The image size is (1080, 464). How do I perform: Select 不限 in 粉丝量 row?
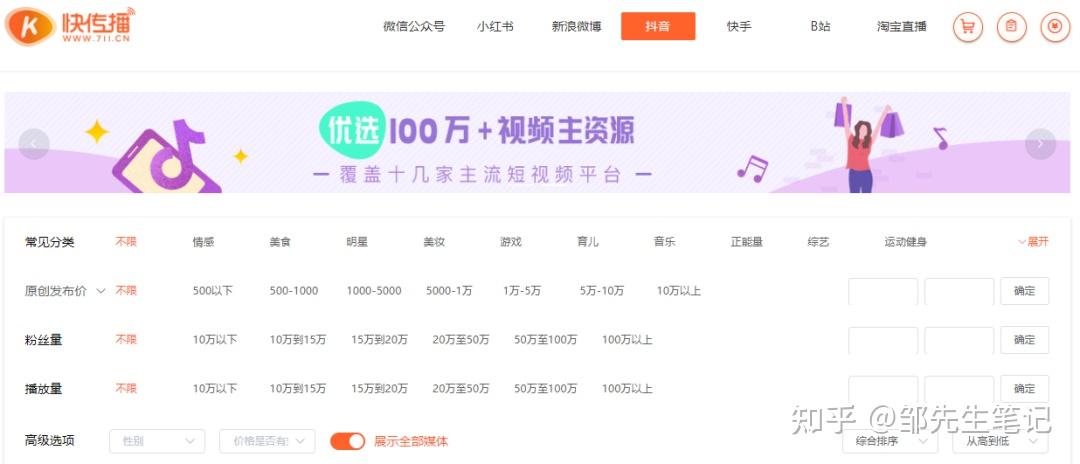click(x=126, y=339)
